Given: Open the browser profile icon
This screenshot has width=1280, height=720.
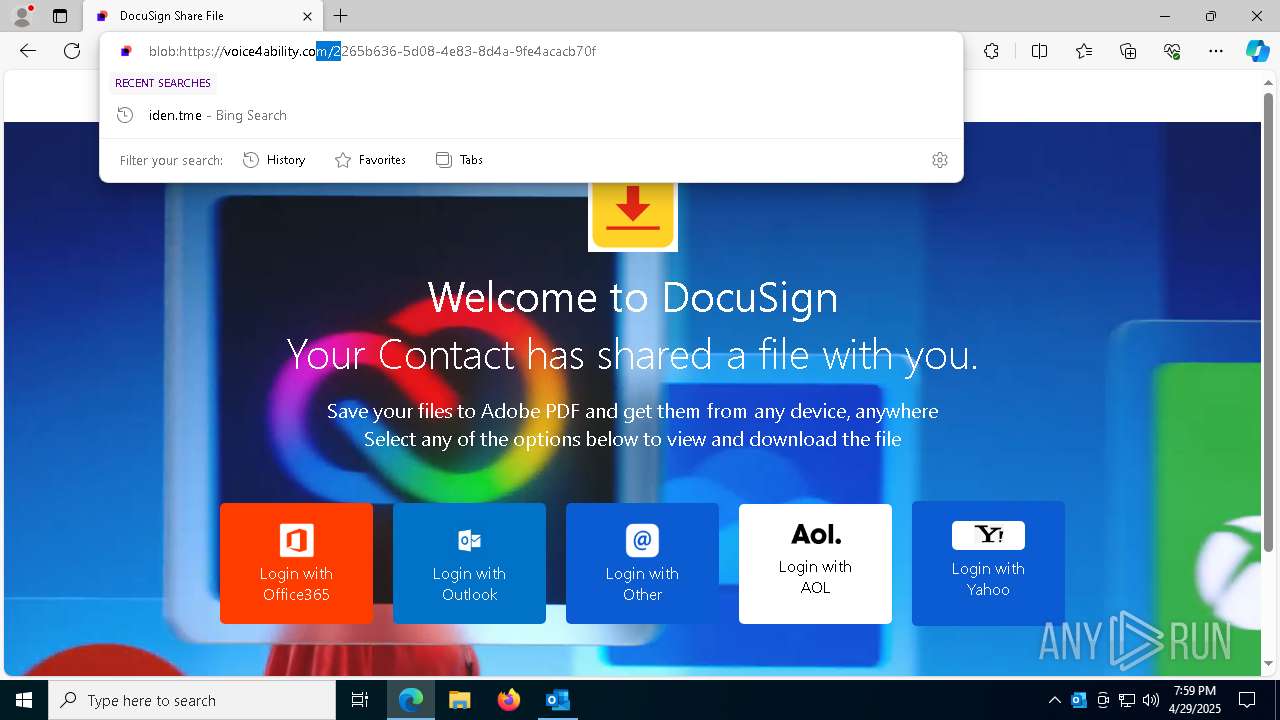Looking at the screenshot, I should (21, 16).
